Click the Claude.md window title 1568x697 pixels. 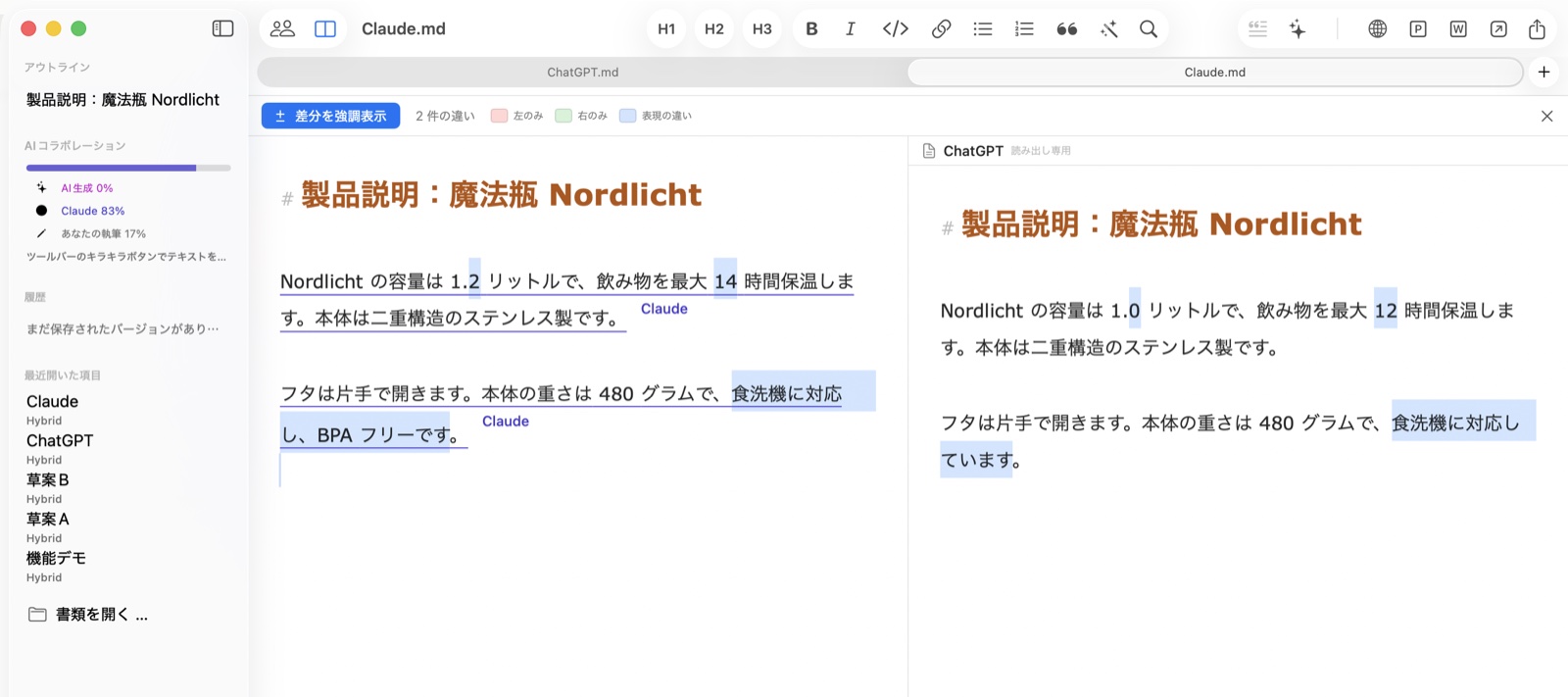(404, 28)
